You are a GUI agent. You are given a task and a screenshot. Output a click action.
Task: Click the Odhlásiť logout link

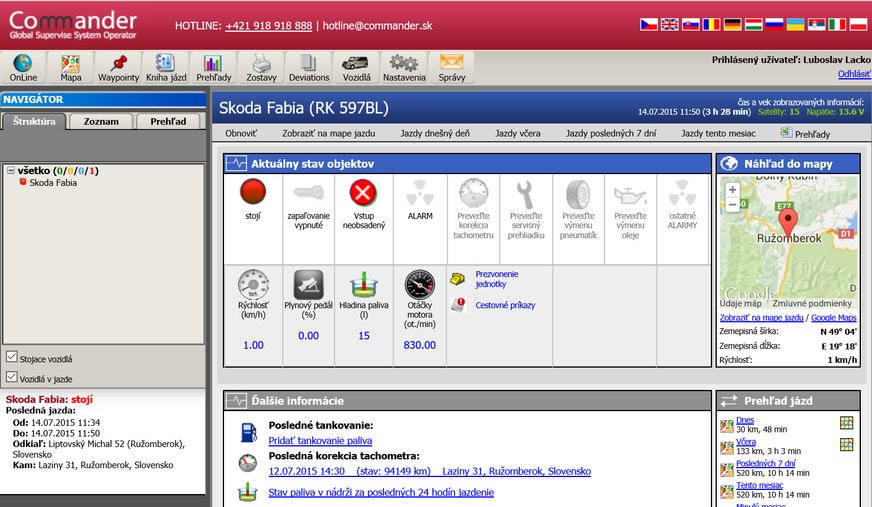coord(853,74)
